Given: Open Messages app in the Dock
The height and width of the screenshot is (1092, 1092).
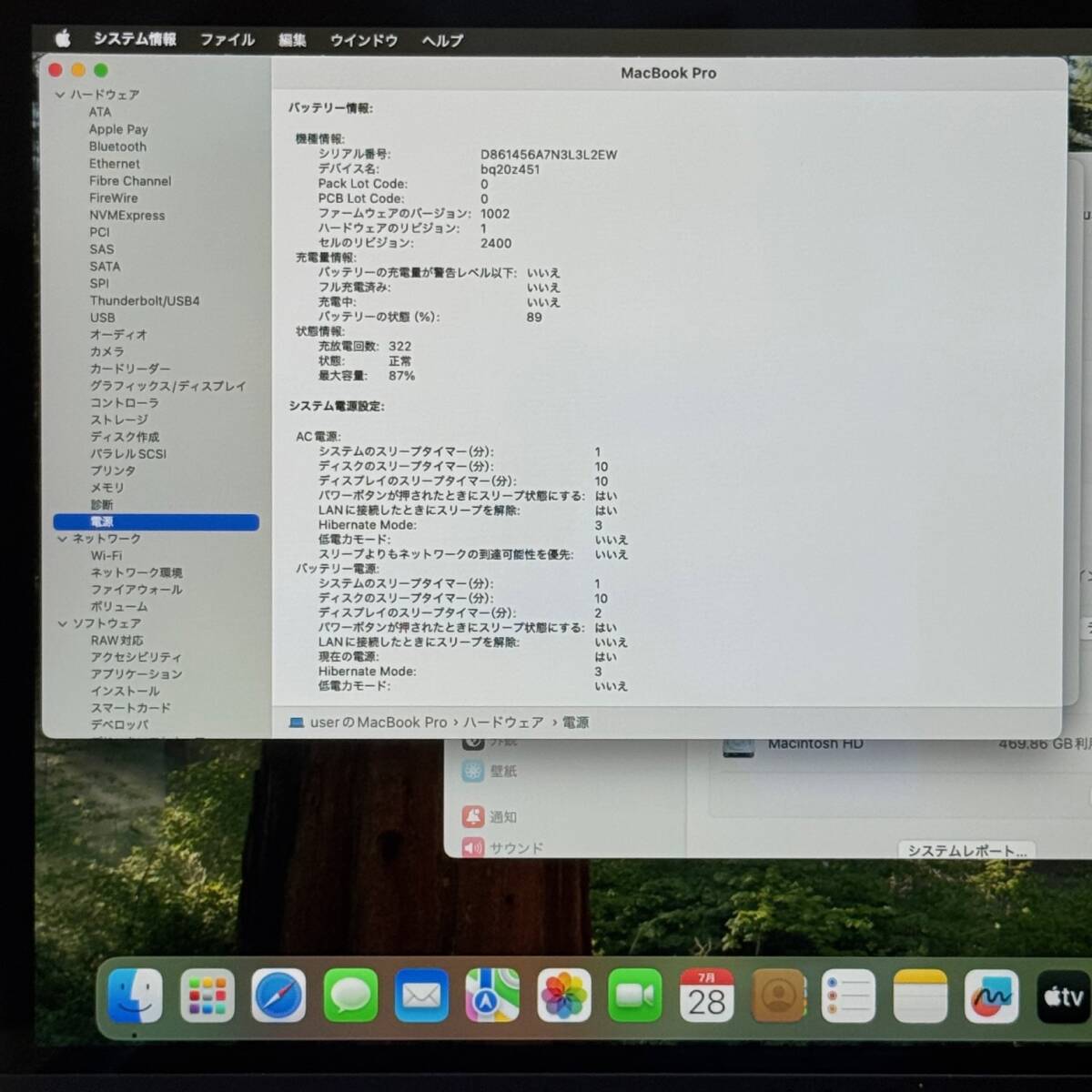Looking at the screenshot, I should (350, 996).
